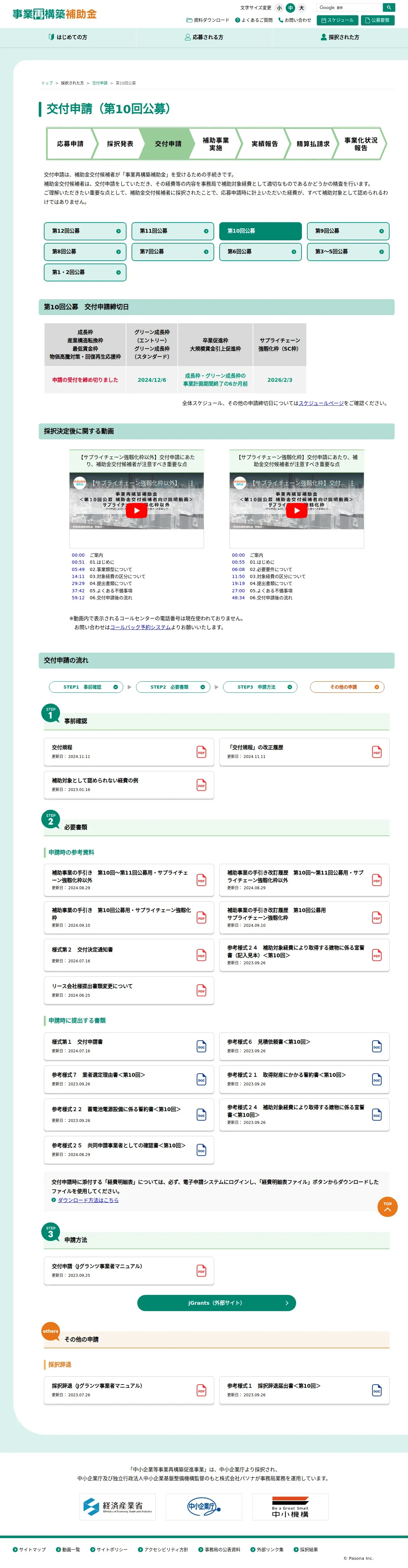Viewport: 408px width, 1568px height.
Task: Open DOC icon for 参考様式22 蓄電池電源設備
Action: click(201, 1115)
